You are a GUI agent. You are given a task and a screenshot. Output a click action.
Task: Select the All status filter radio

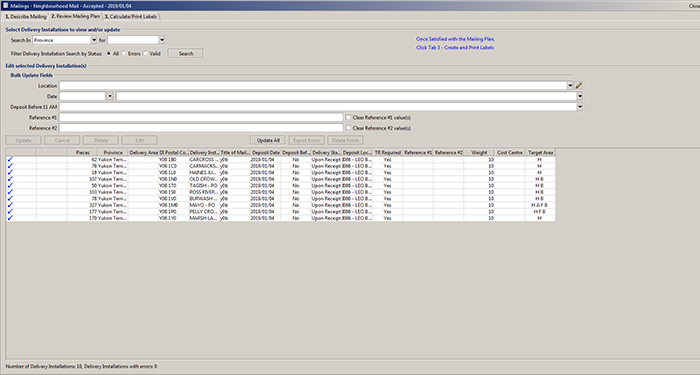[x=109, y=54]
